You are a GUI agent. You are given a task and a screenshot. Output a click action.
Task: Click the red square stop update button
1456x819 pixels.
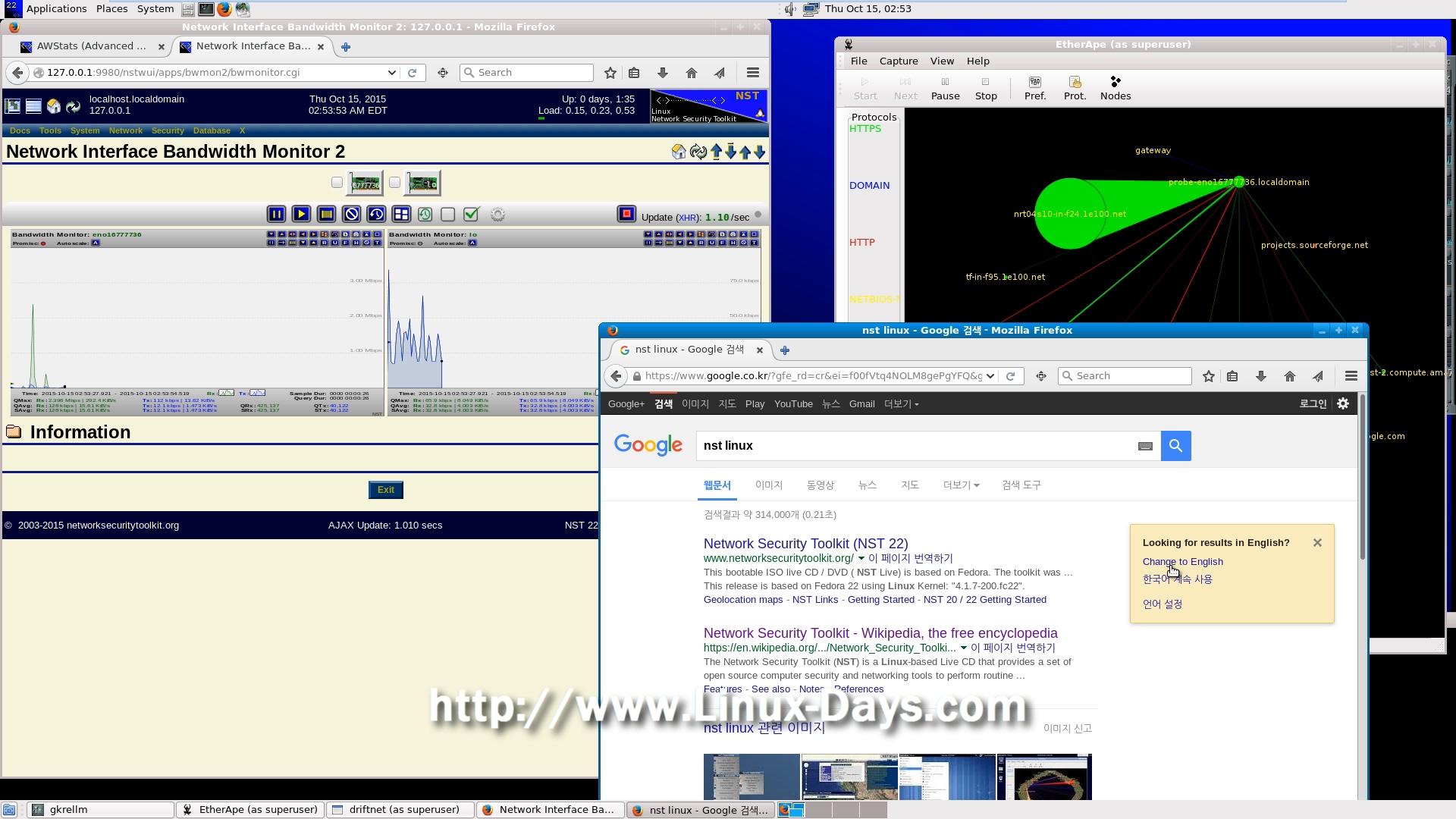point(626,215)
